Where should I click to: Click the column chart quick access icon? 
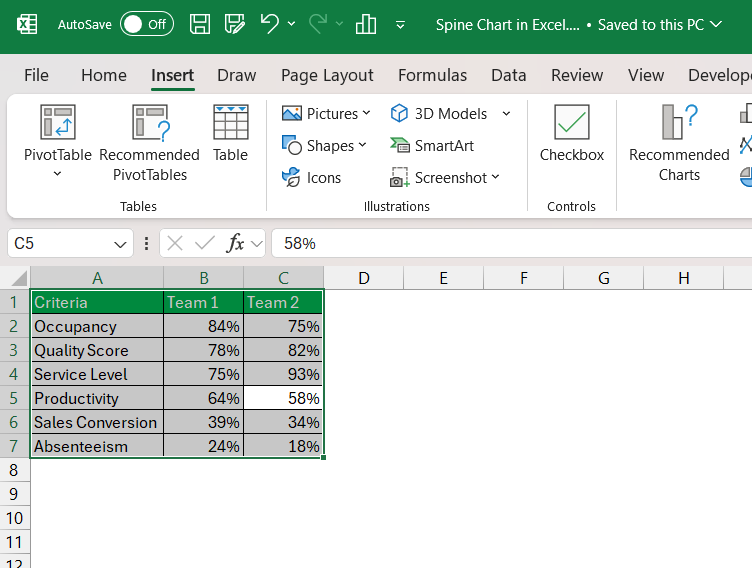click(365, 24)
